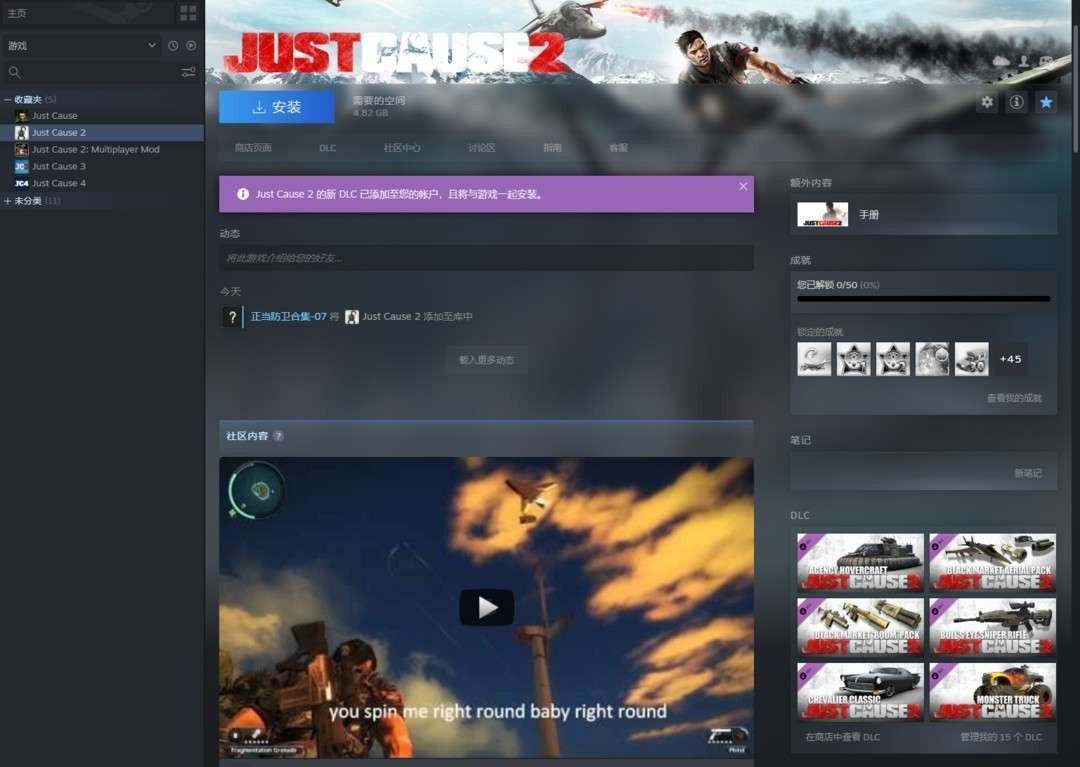Click the controller support icon on banner
The width and height of the screenshot is (1080, 767).
[x=1046, y=61]
